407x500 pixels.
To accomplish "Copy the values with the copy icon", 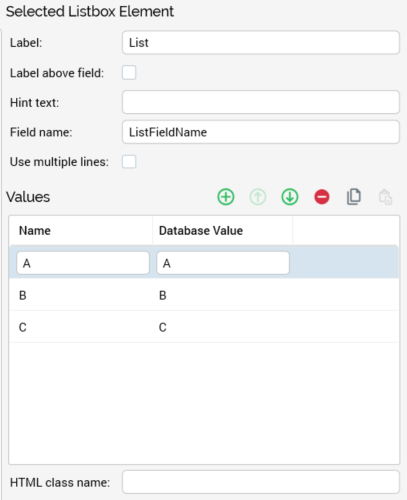I will [x=354, y=197].
